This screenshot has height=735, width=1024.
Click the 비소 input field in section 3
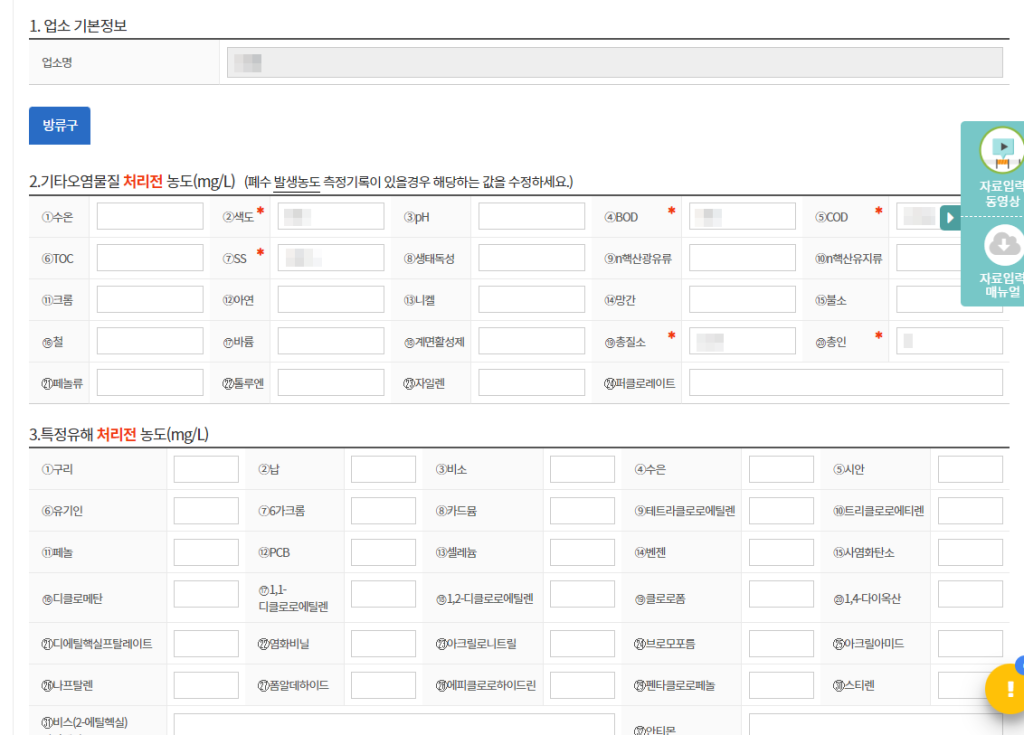(x=583, y=469)
